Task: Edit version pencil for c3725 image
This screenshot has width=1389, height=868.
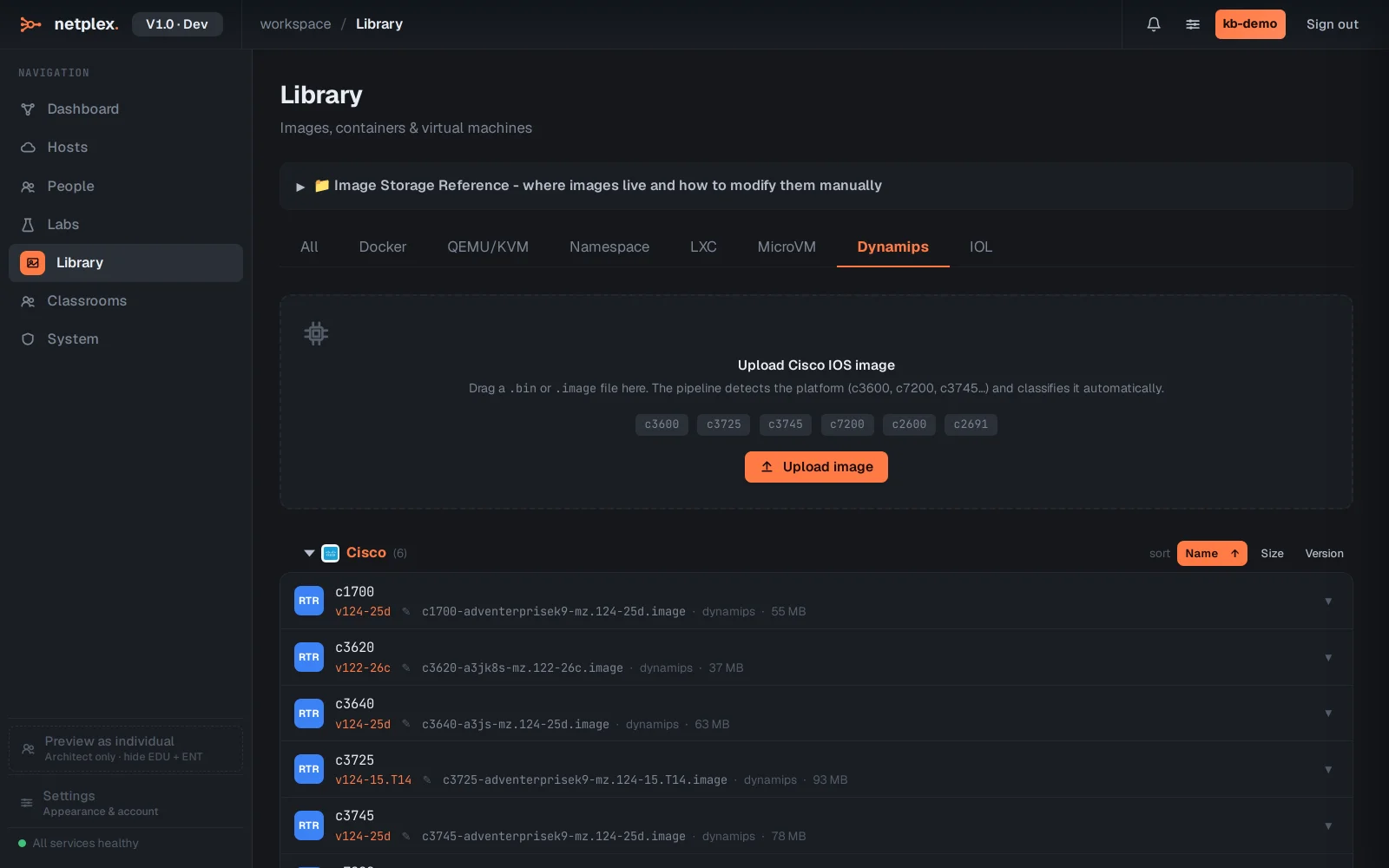Action: tap(426, 779)
